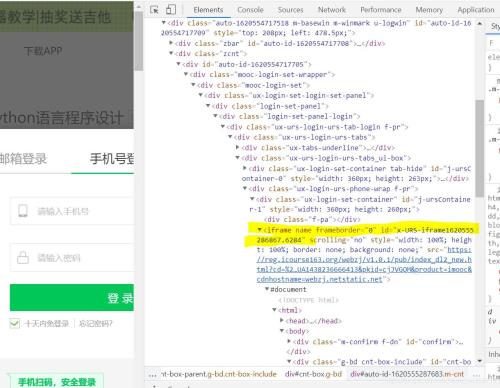The image size is (500, 388).
Task: Expand the ux-tabs-underline div node
Action: 237,147
